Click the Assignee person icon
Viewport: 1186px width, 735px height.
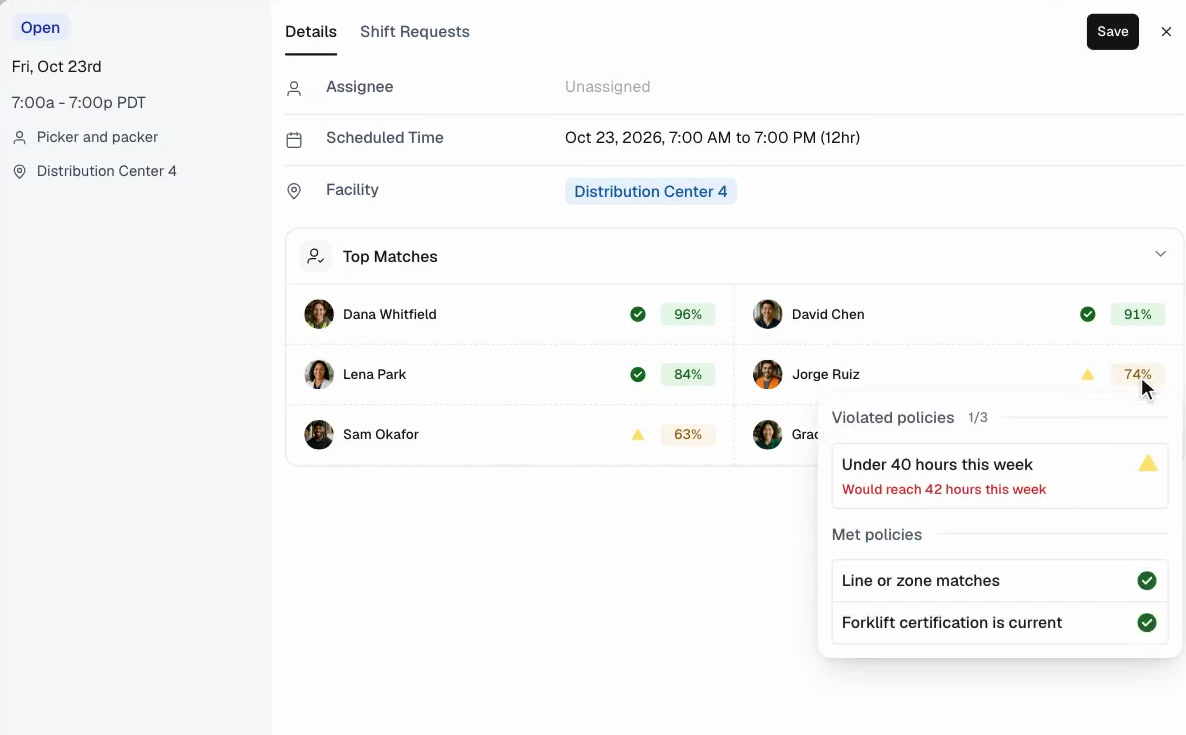(294, 88)
